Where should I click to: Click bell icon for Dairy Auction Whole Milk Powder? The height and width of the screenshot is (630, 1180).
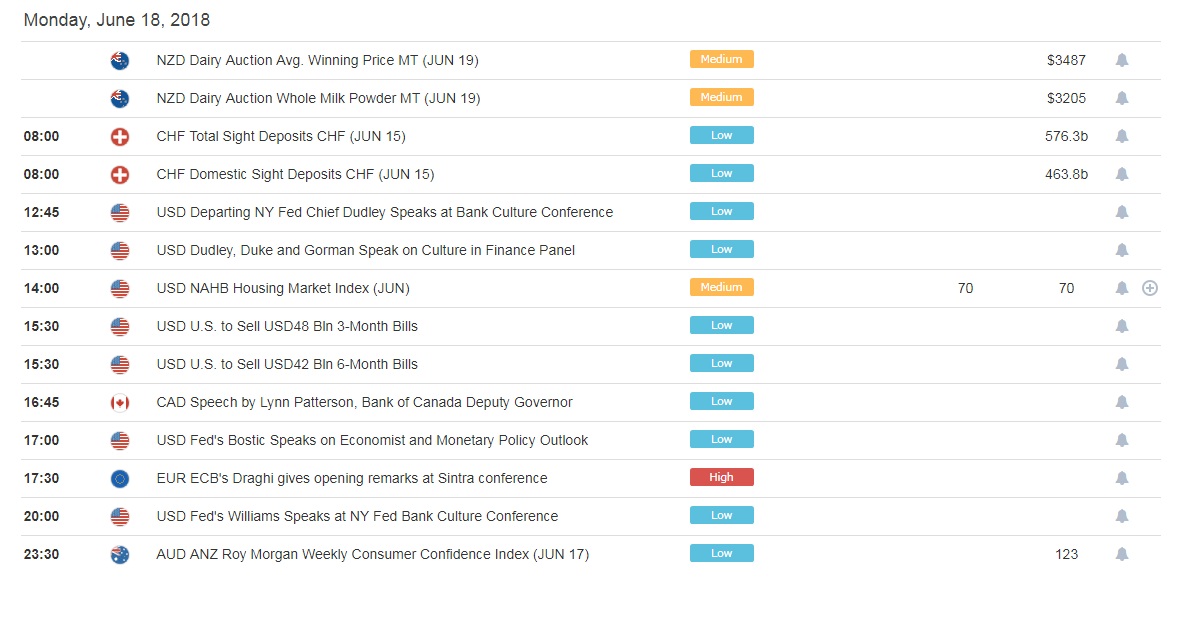click(x=1122, y=99)
